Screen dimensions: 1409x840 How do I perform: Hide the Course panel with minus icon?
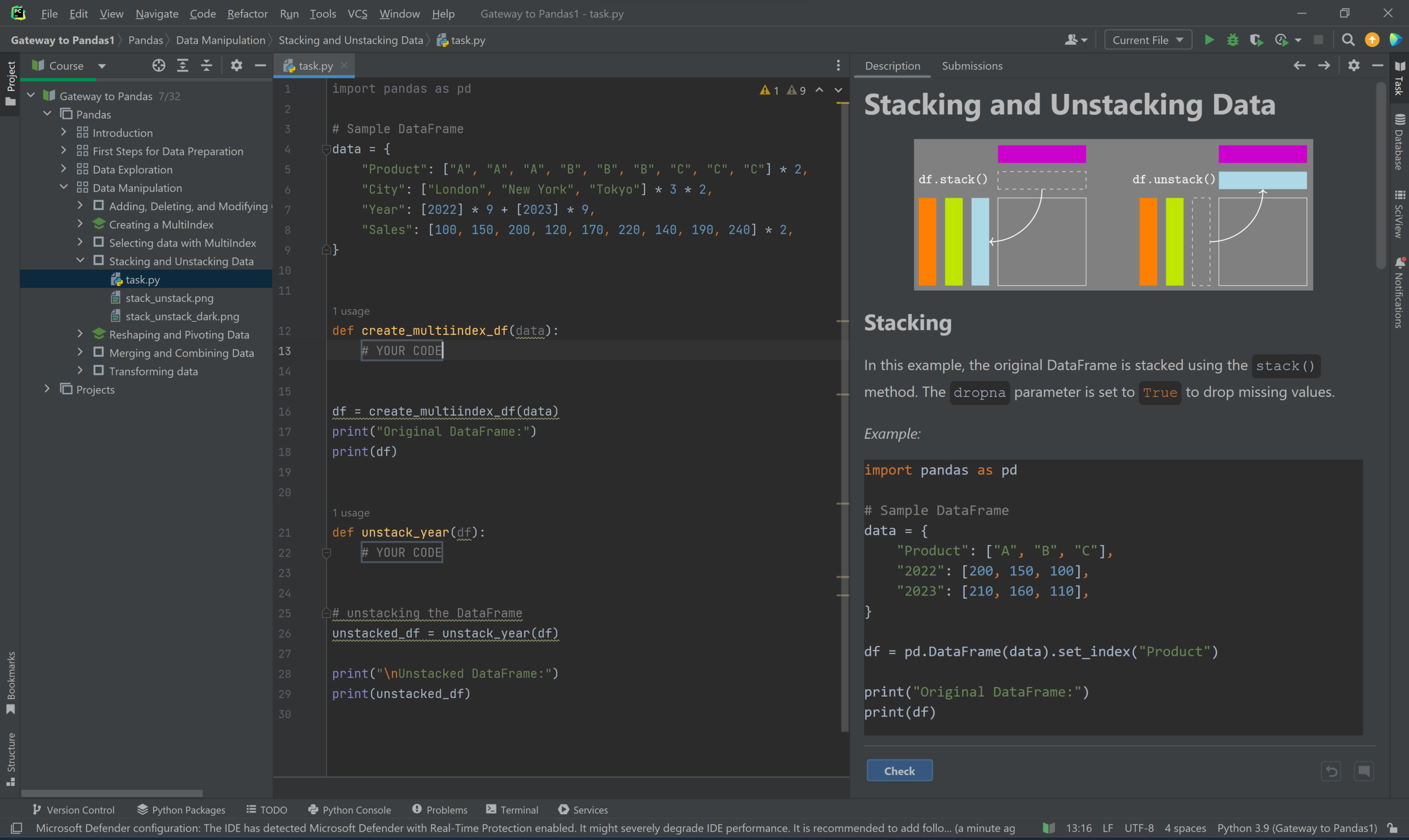click(x=260, y=66)
